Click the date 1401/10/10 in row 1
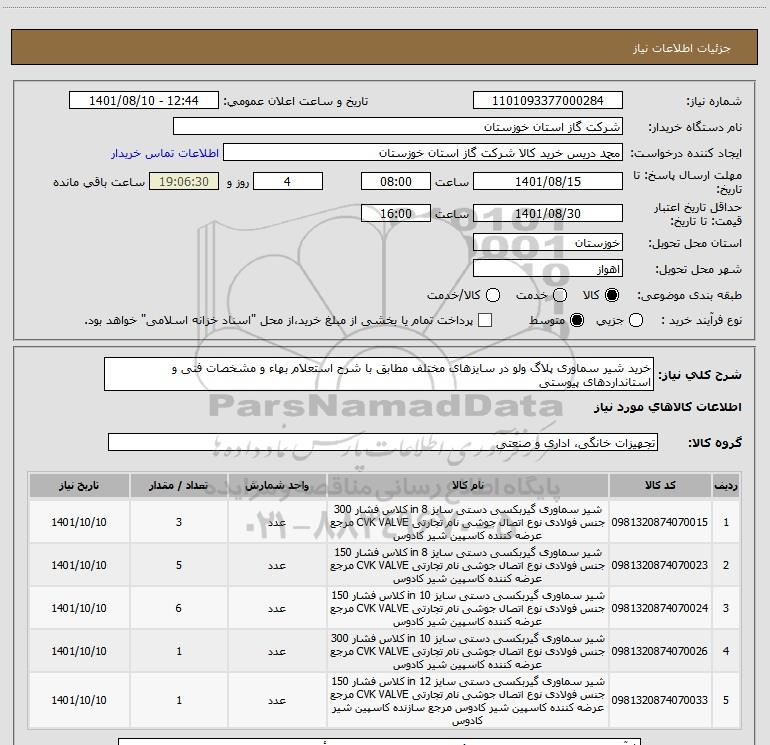770x745 pixels. [x=79, y=522]
